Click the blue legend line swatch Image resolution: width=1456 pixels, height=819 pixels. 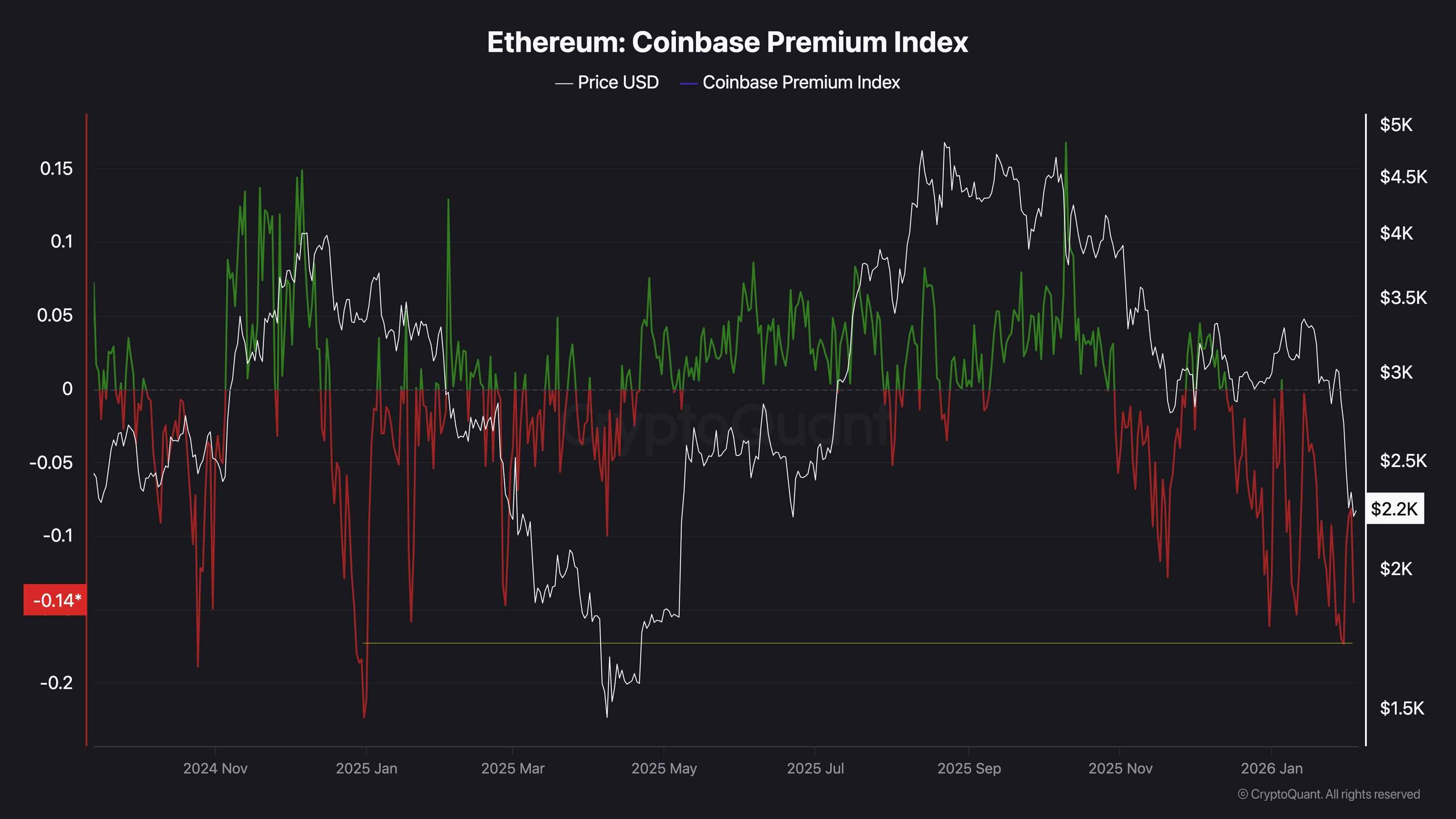tap(688, 84)
